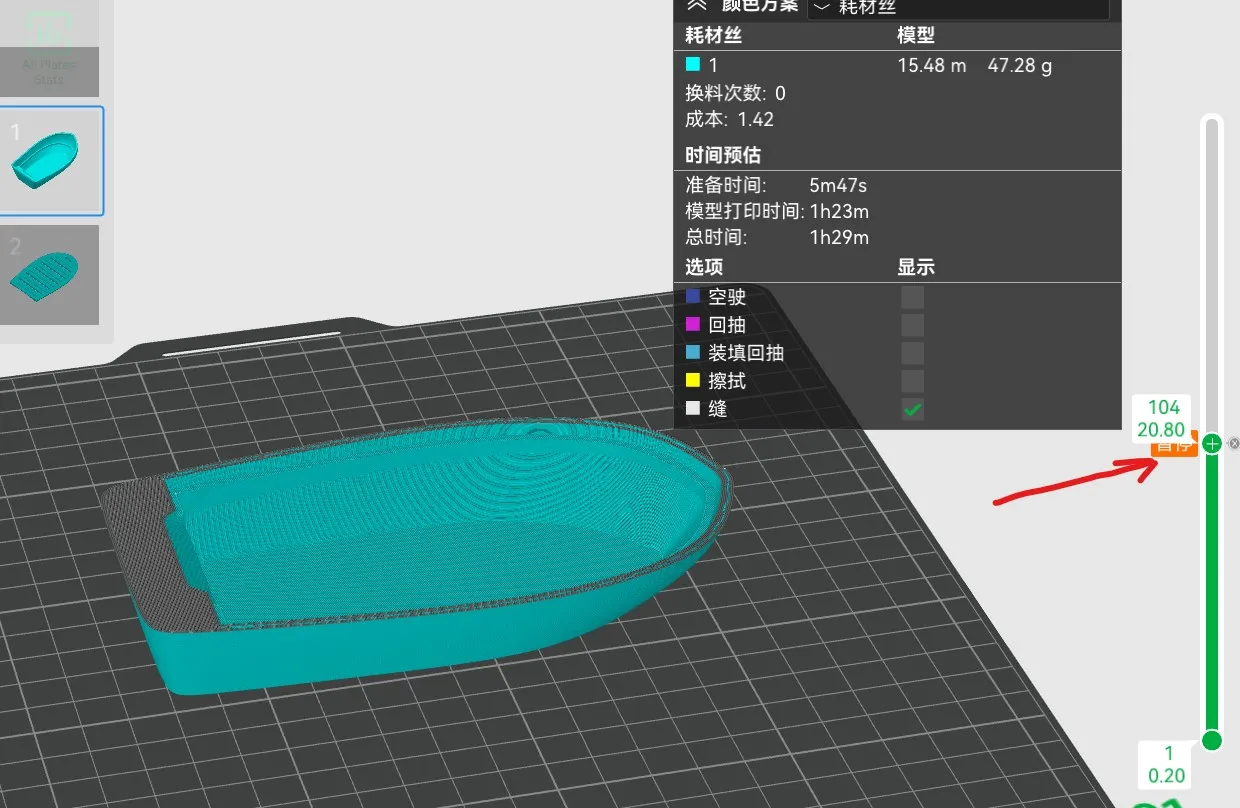Click the 104 / 20.80 layer height label

point(1163,419)
